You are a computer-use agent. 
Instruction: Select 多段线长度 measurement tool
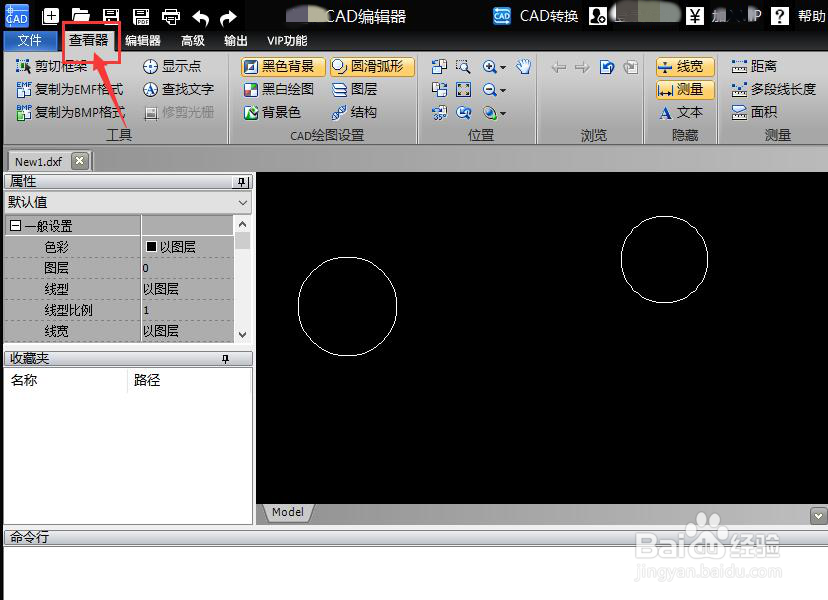(774, 89)
